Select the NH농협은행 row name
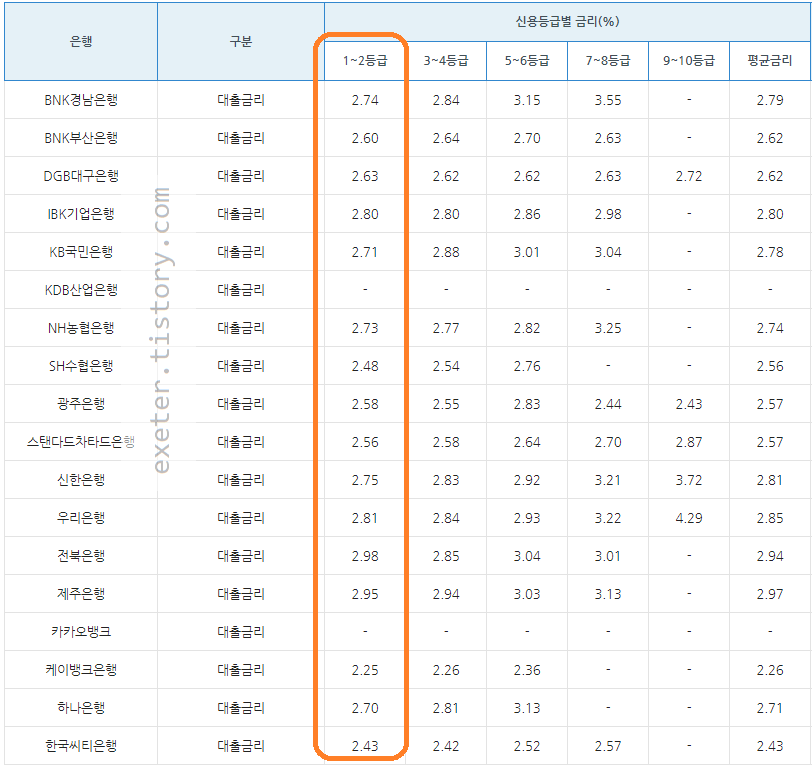The width and height of the screenshot is (812, 766). pyautogui.click(x=81, y=328)
